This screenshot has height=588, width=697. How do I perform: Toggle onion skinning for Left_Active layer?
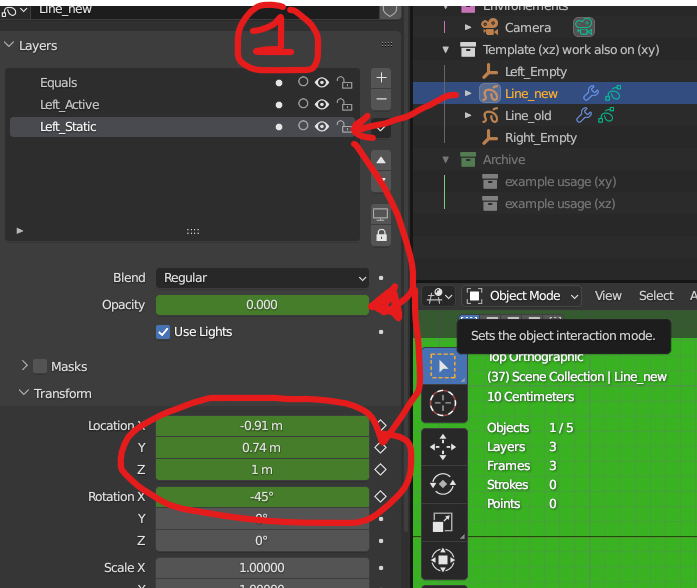(303, 104)
